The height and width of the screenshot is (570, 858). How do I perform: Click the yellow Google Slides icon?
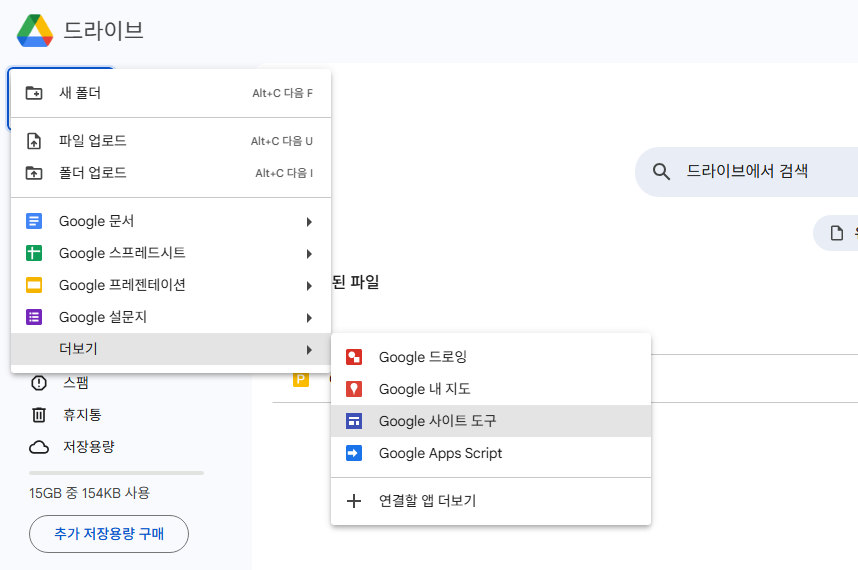(x=34, y=285)
